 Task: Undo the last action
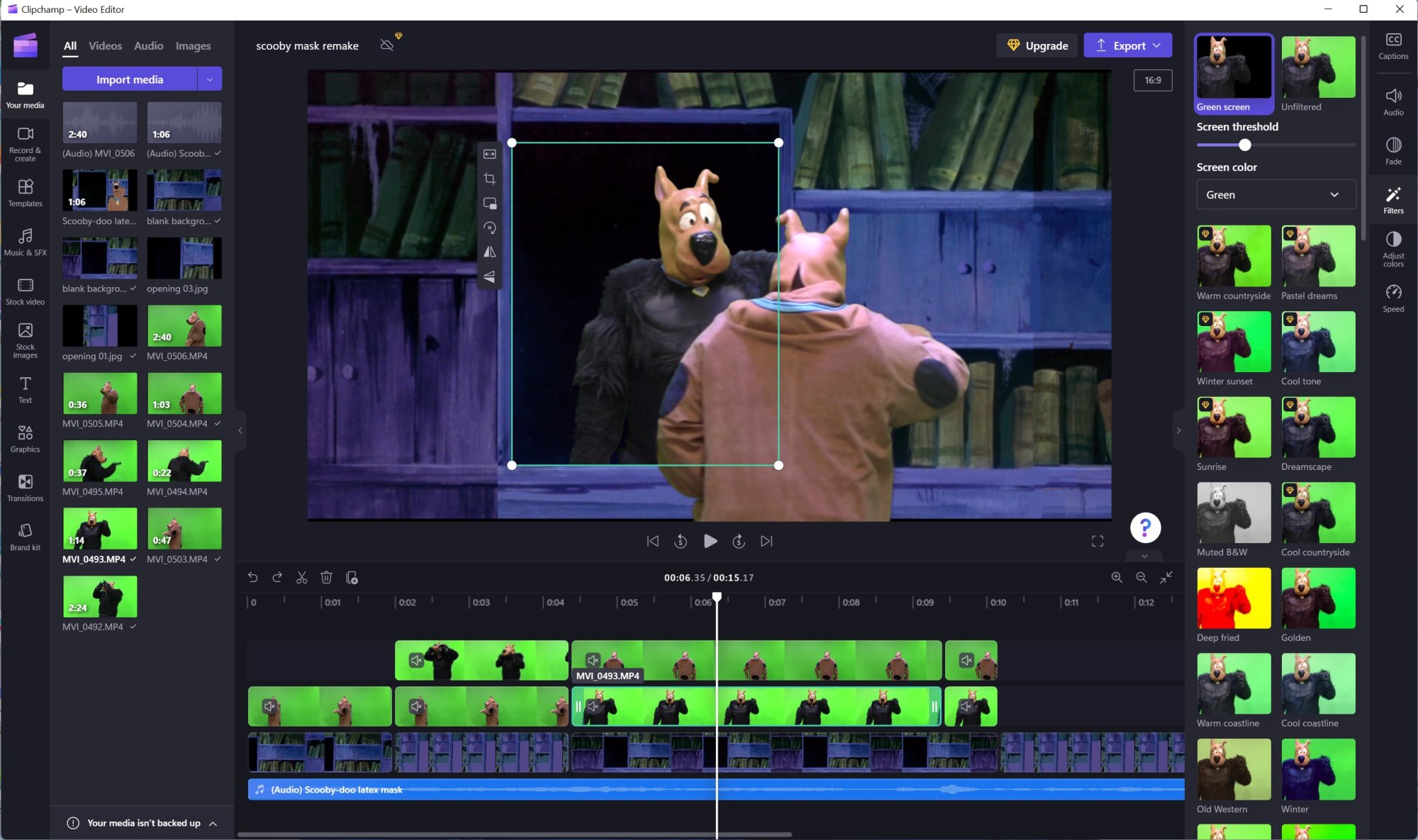pyautogui.click(x=252, y=578)
